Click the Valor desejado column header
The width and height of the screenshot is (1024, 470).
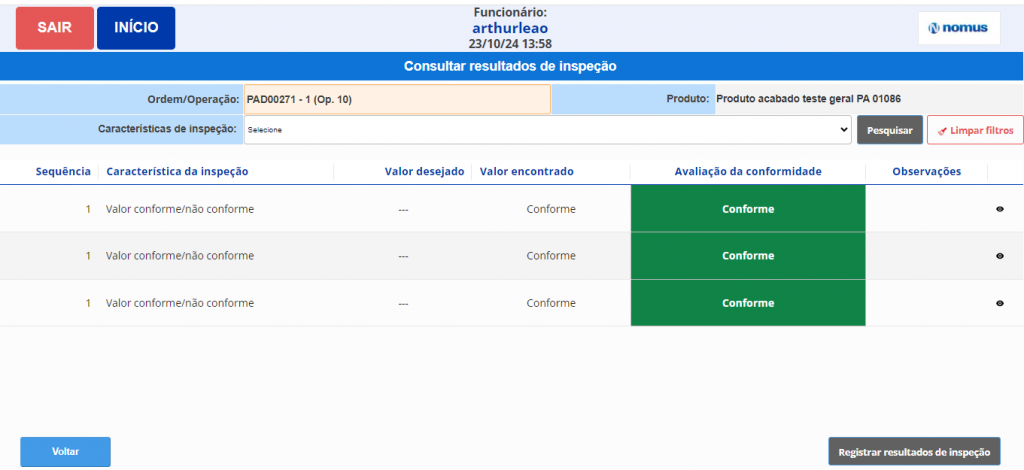424,172
